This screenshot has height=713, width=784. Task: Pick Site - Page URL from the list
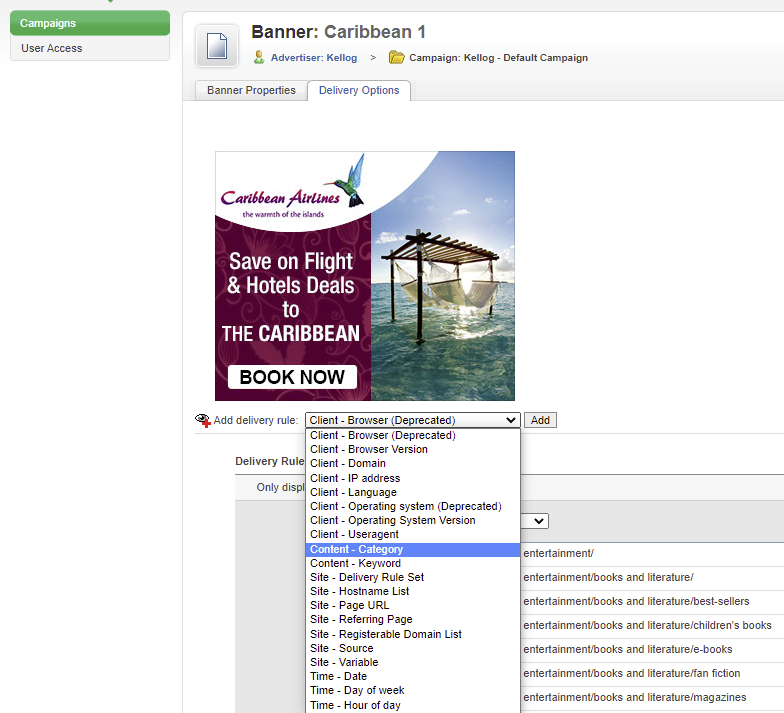click(x=350, y=605)
